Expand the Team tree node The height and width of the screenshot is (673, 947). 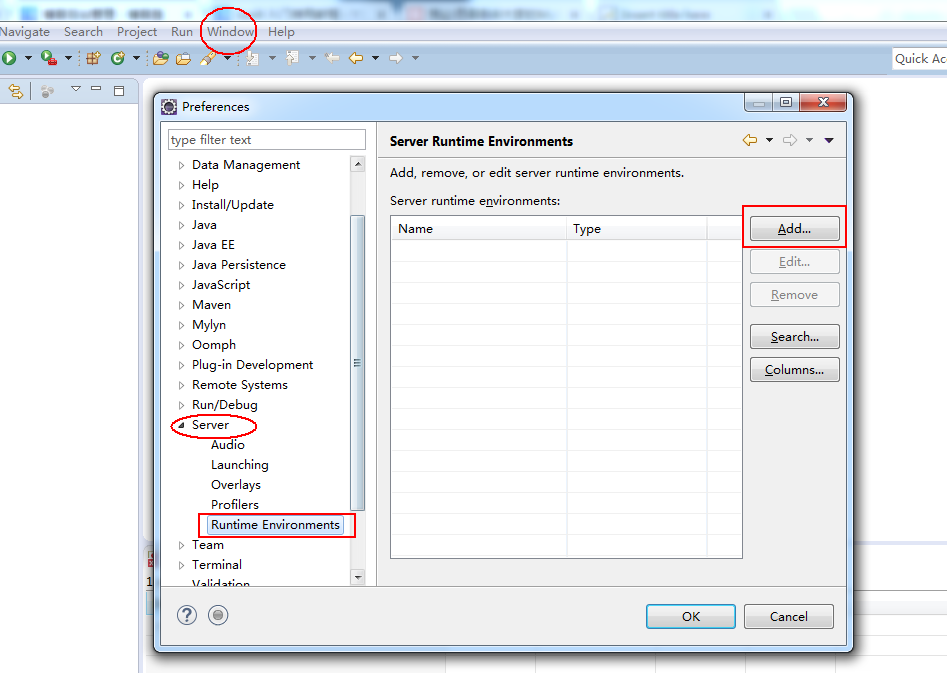point(181,545)
